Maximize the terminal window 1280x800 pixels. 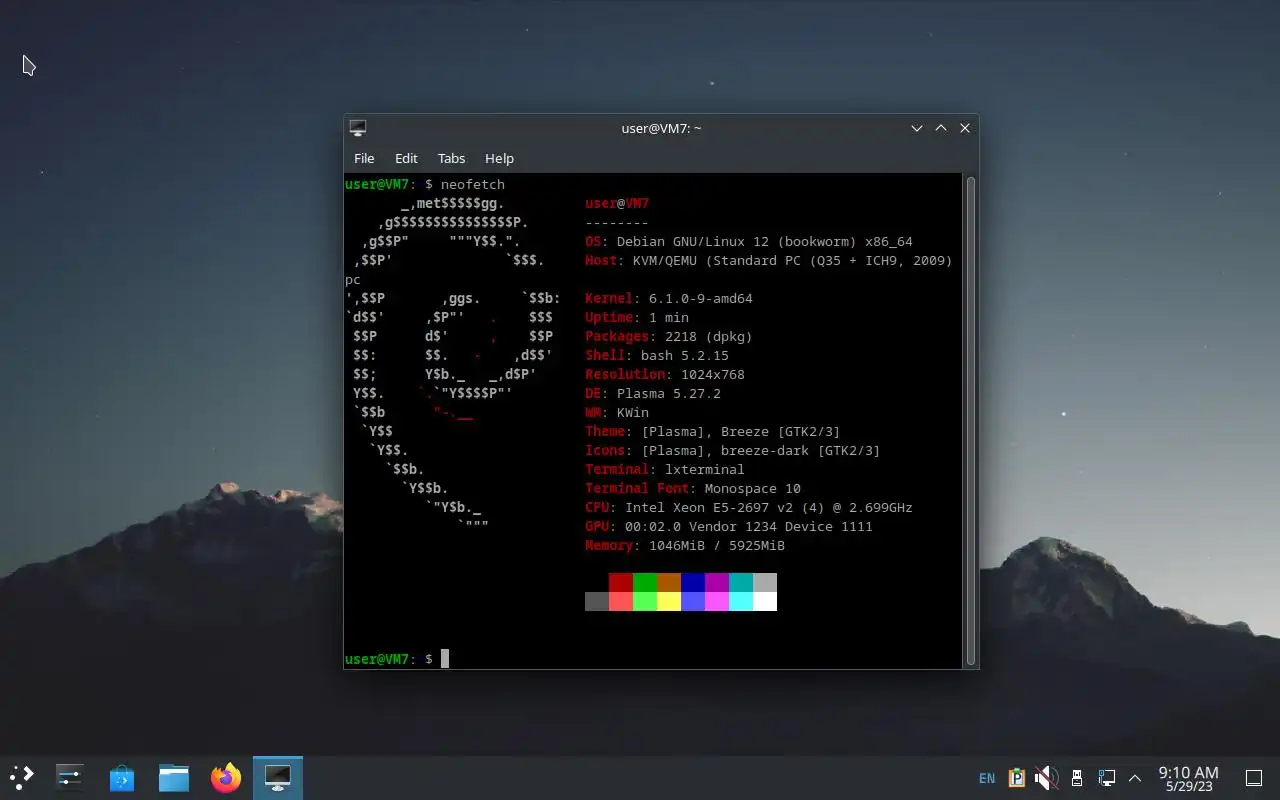coord(941,128)
